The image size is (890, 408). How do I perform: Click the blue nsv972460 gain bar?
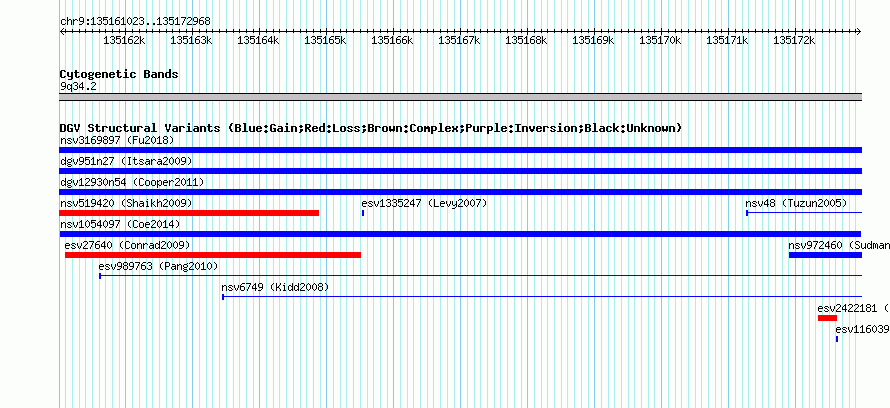click(x=825, y=255)
